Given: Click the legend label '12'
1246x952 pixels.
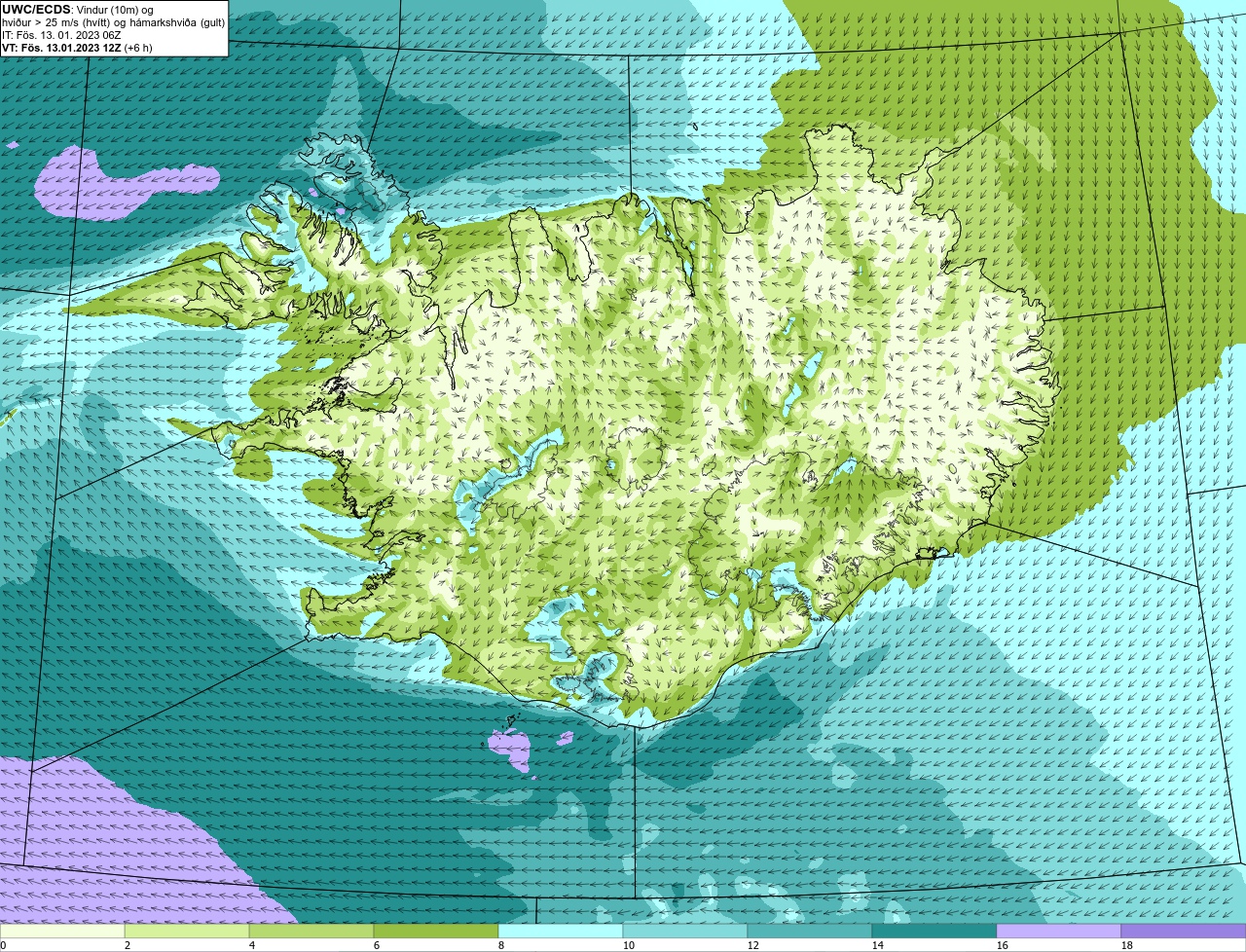Looking at the screenshot, I should pos(753,945).
